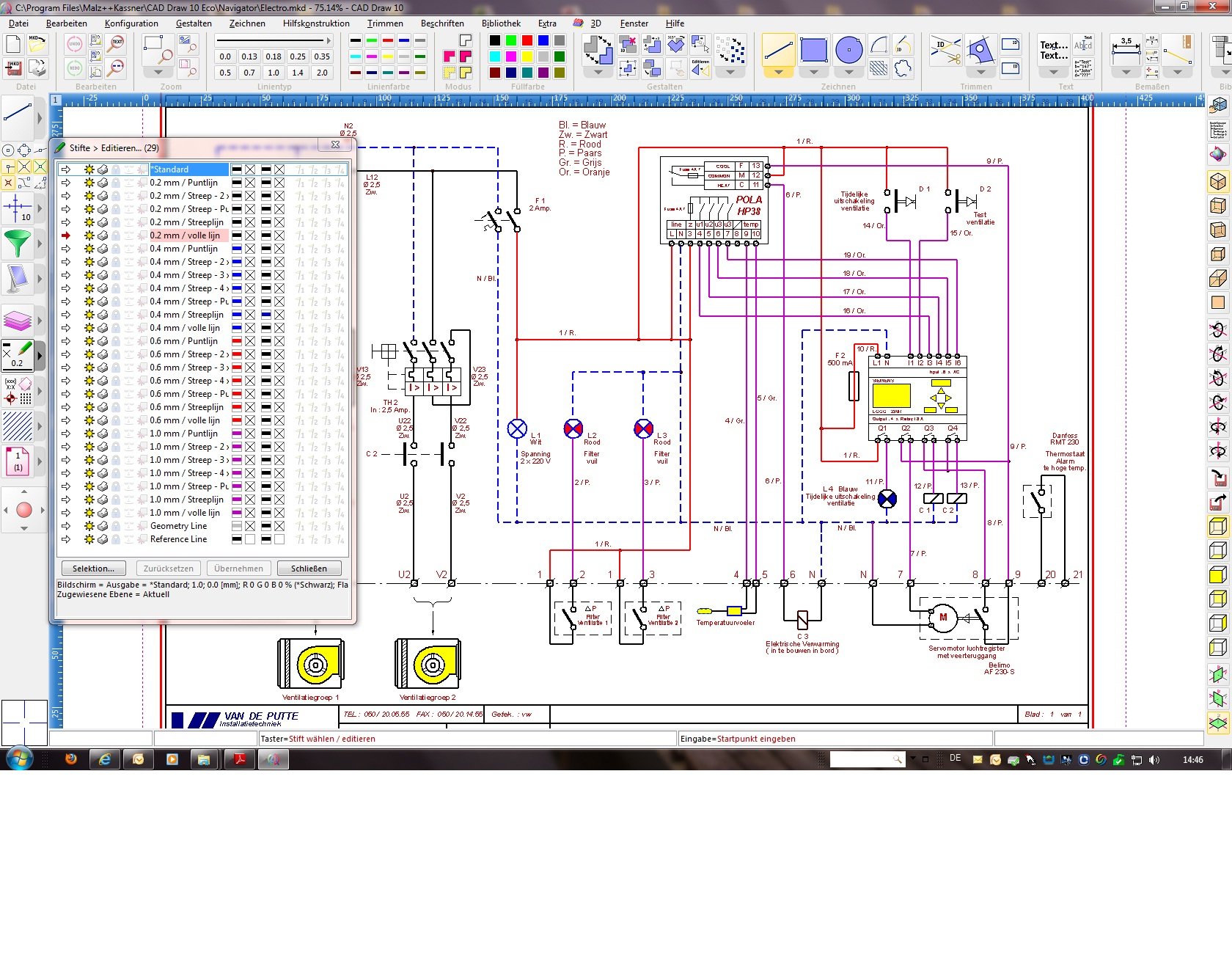This screenshot has height=961, width=1232.
Task: Click the print icon in Datei group
Action: click(37, 68)
